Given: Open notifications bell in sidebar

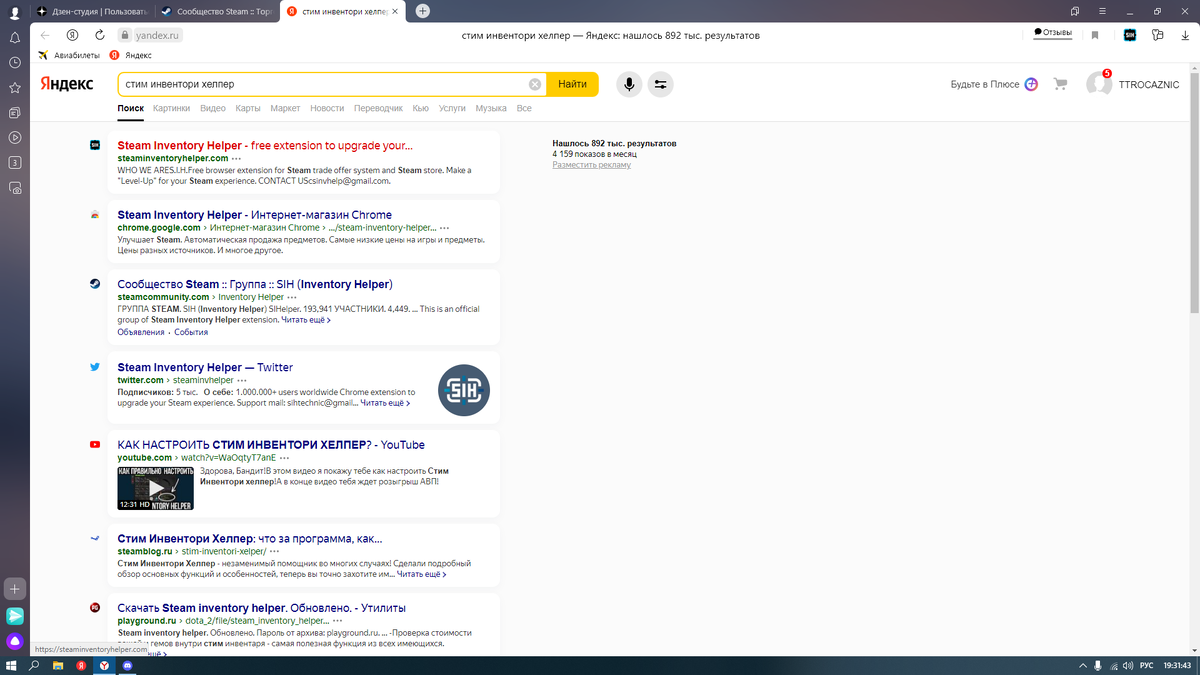Looking at the screenshot, I should [15, 37].
